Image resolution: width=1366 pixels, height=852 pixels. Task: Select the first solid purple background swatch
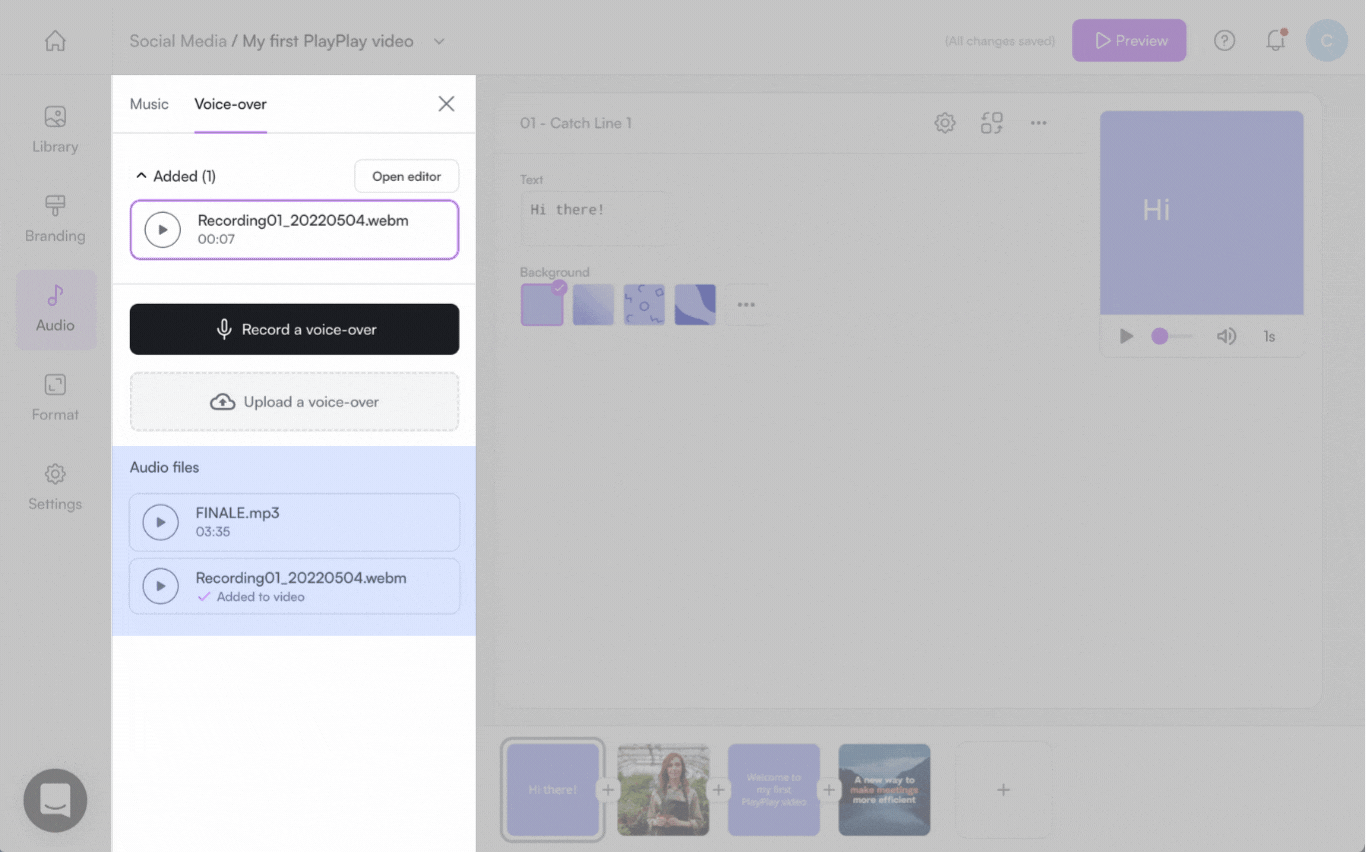click(542, 305)
